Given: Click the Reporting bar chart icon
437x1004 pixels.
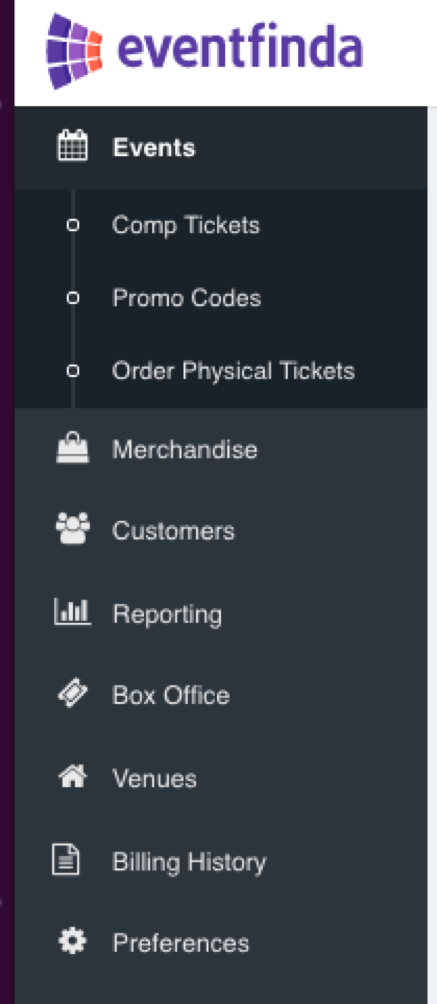Looking at the screenshot, I should point(72,611).
